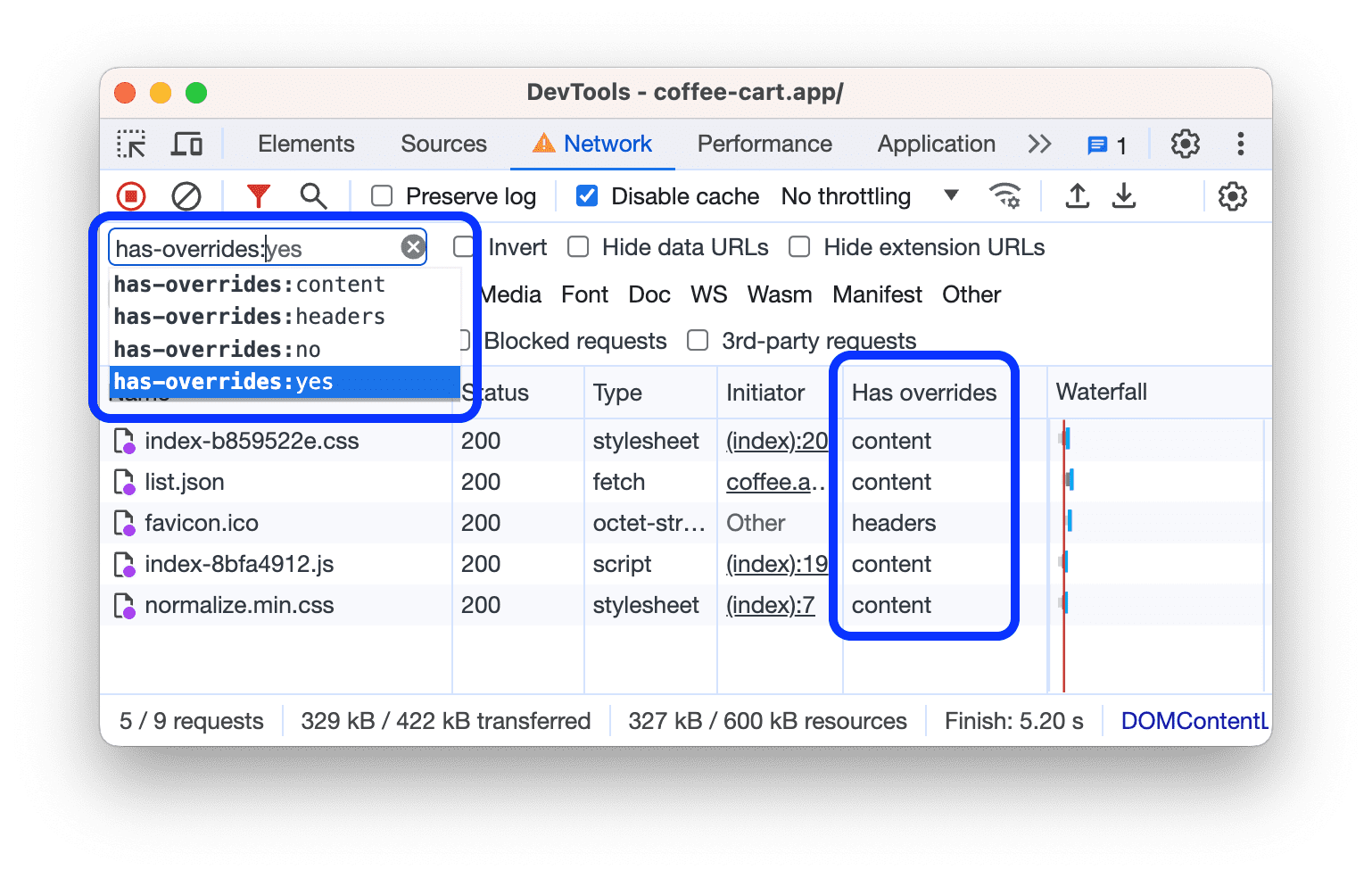Search network requests with magnifier icon
The height and width of the screenshot is (878, 1372).
click(314, 196)
